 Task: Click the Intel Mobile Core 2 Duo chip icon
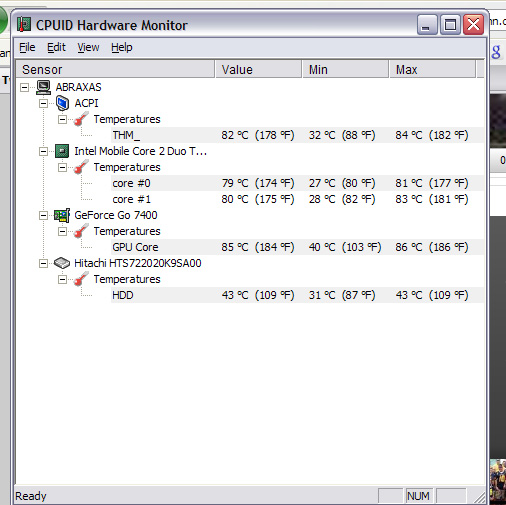pos(62,151)
